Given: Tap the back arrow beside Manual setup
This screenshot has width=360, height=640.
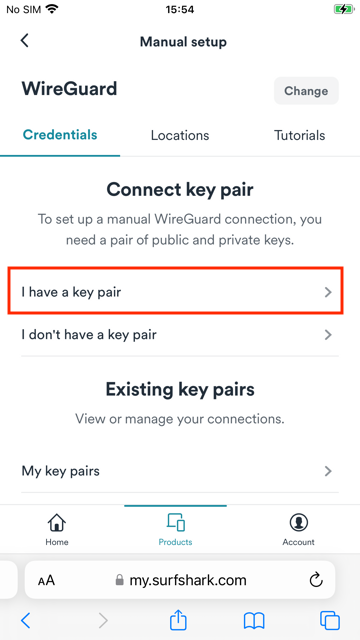Looking at the screenshot, I should (24, 41).
